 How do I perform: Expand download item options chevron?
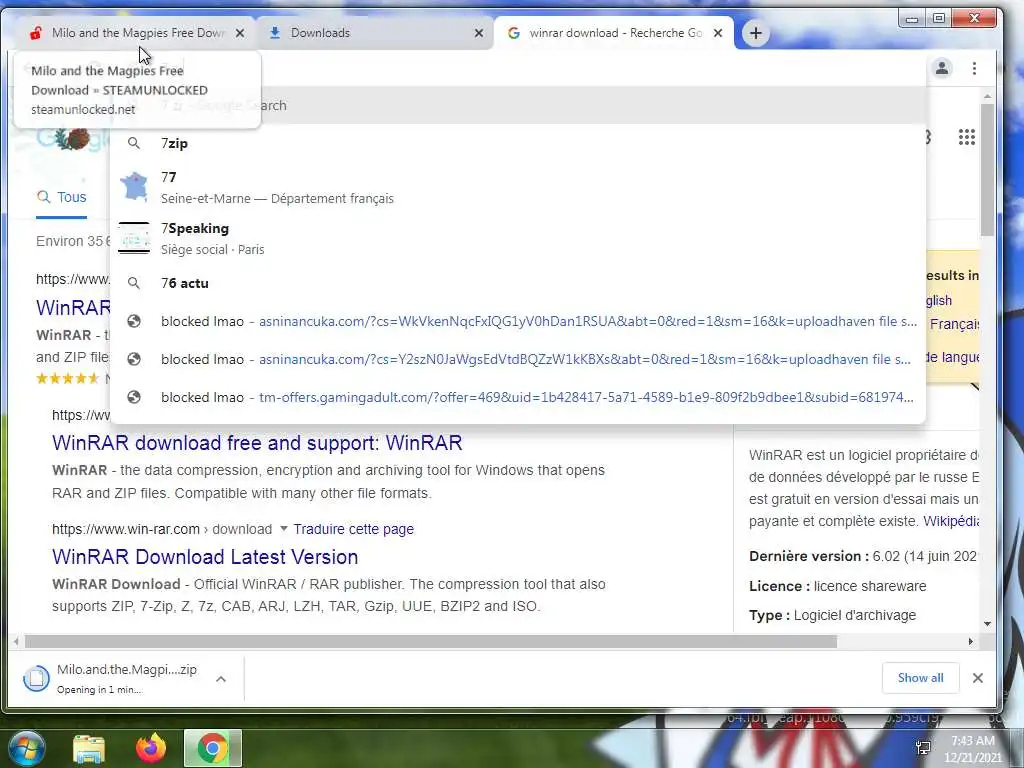pos(221,679)
